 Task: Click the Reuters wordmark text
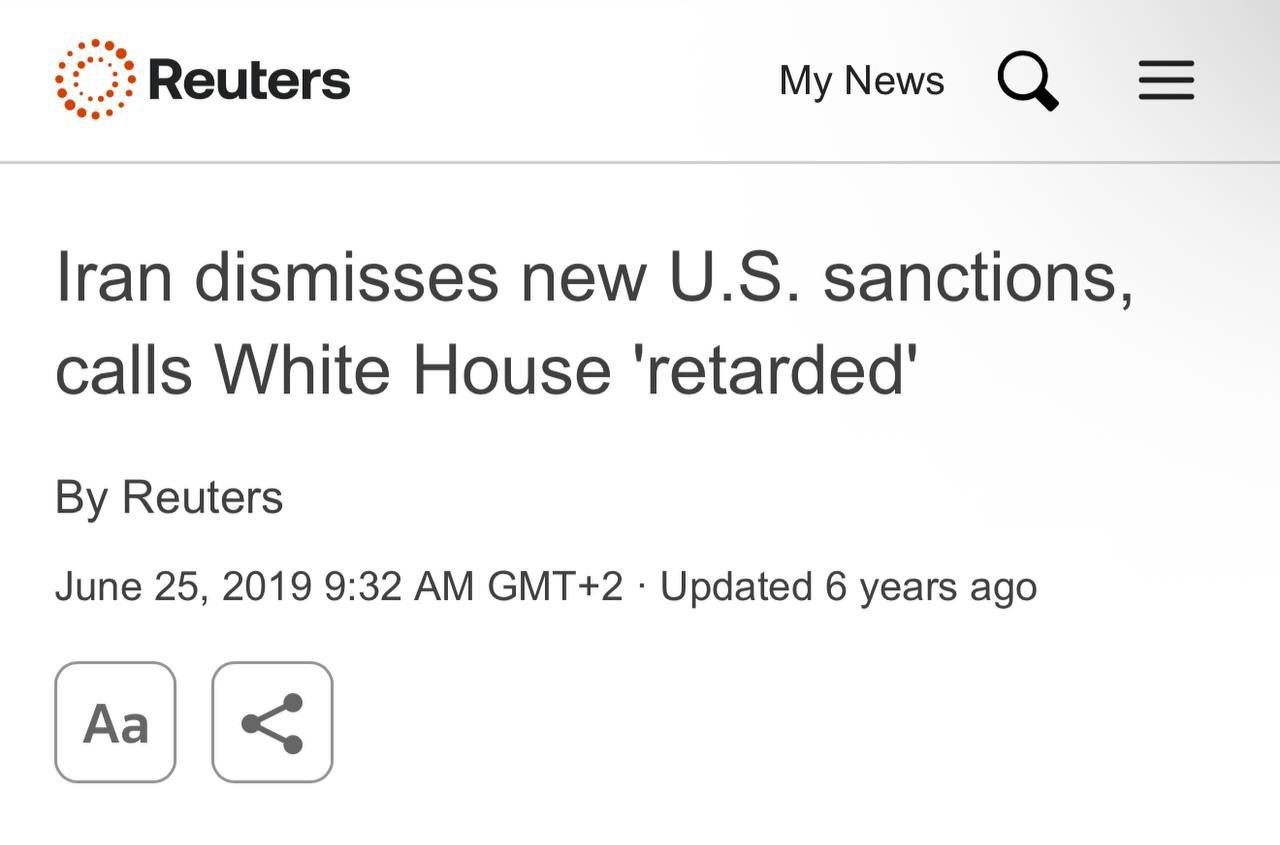click(x=249, y=80)
